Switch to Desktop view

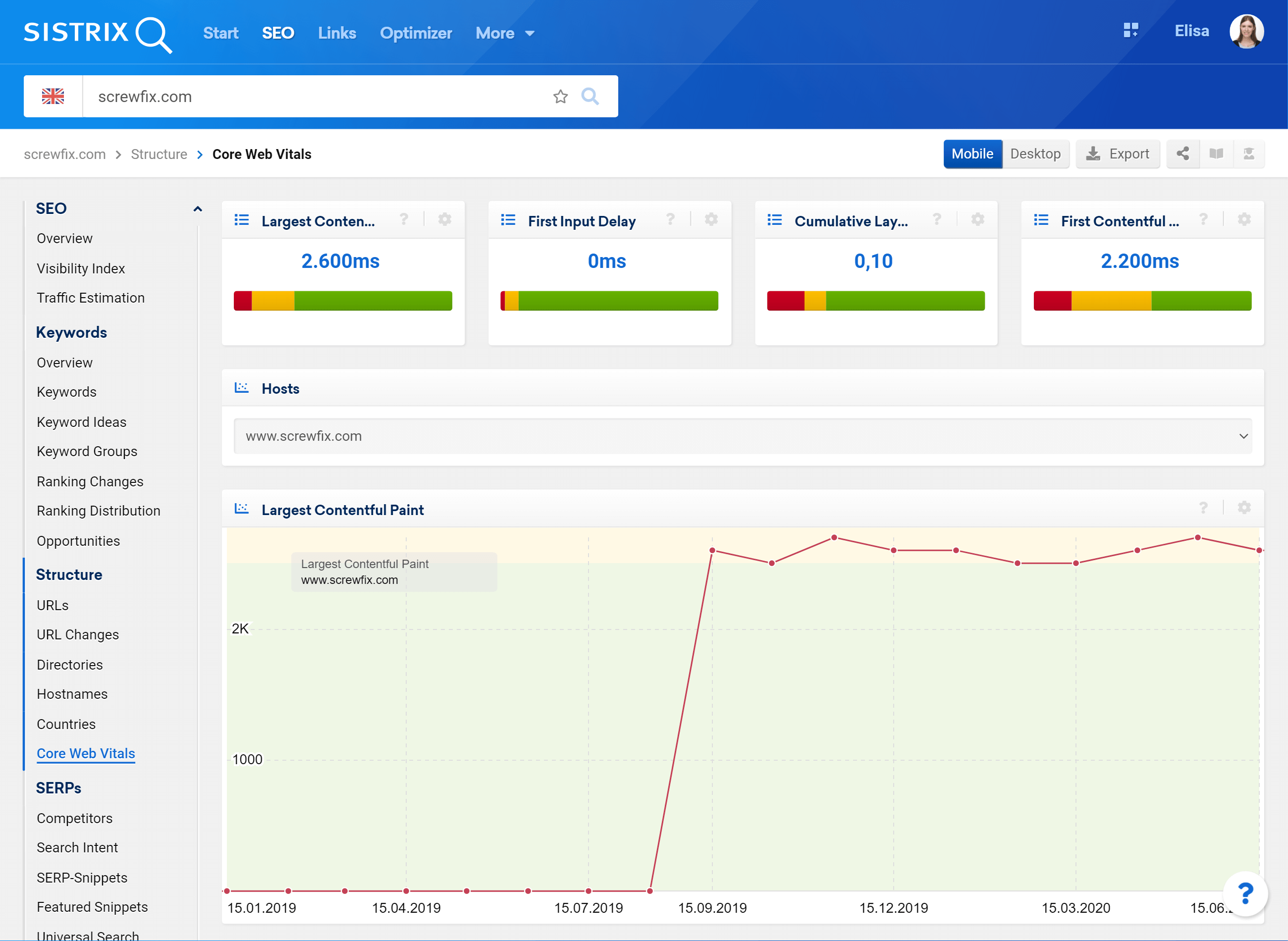pyautogui.click(x=1036, y=154)
